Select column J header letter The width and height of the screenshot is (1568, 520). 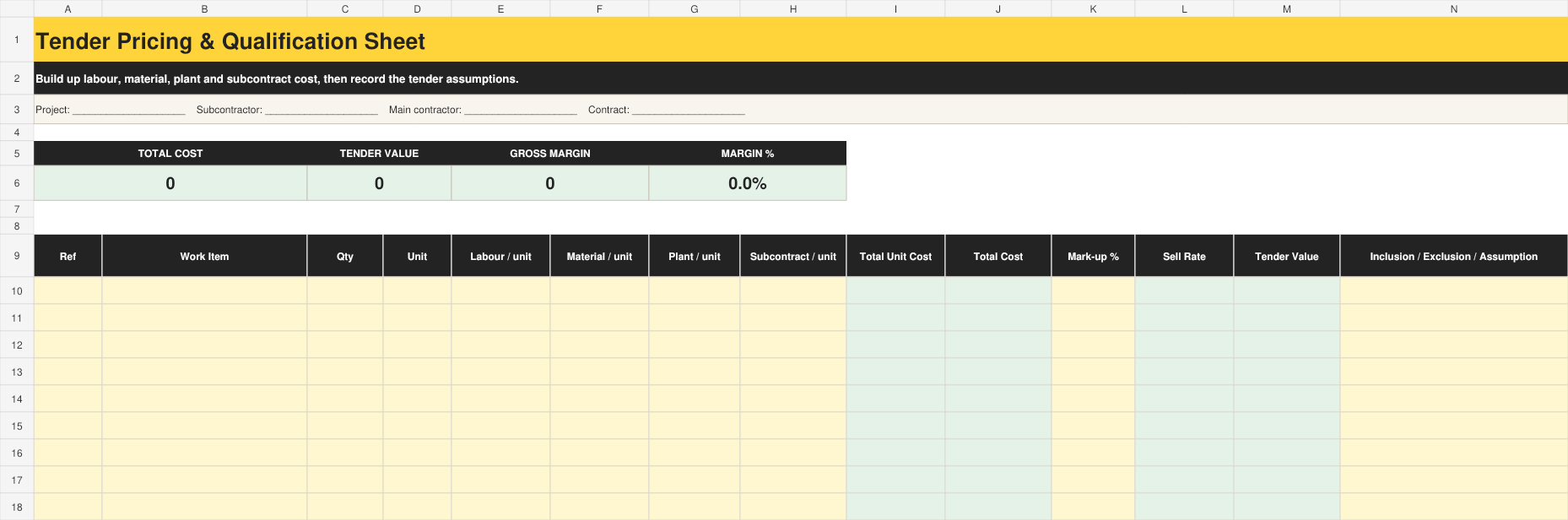[x=998, y=8]
